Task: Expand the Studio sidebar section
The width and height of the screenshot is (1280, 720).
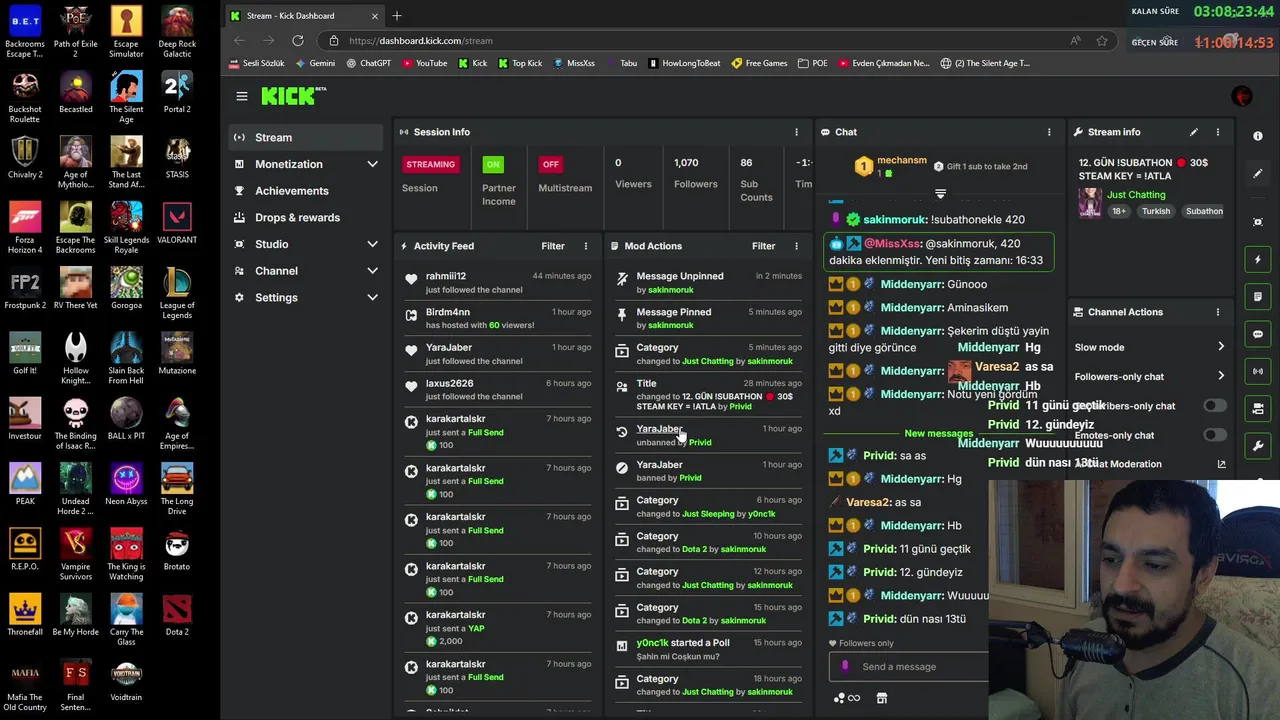Action: pyautogui.click(x=372, y=244)
